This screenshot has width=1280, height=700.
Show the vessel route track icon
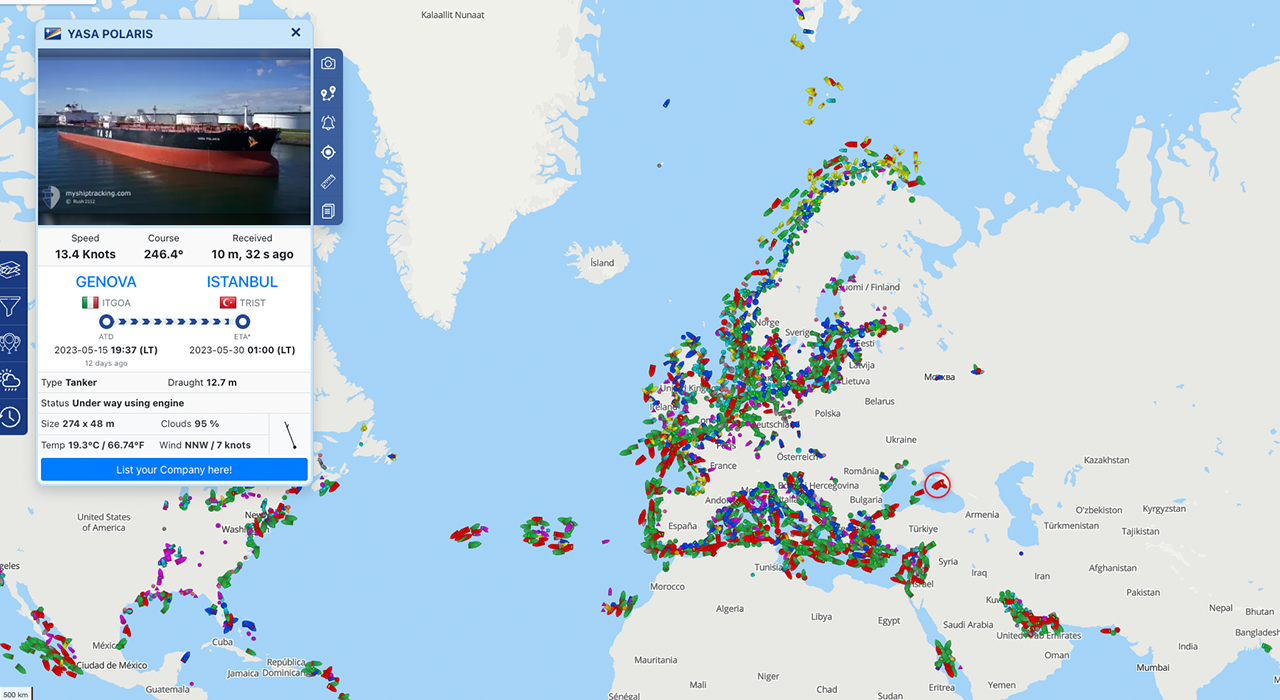click(328, 93)
